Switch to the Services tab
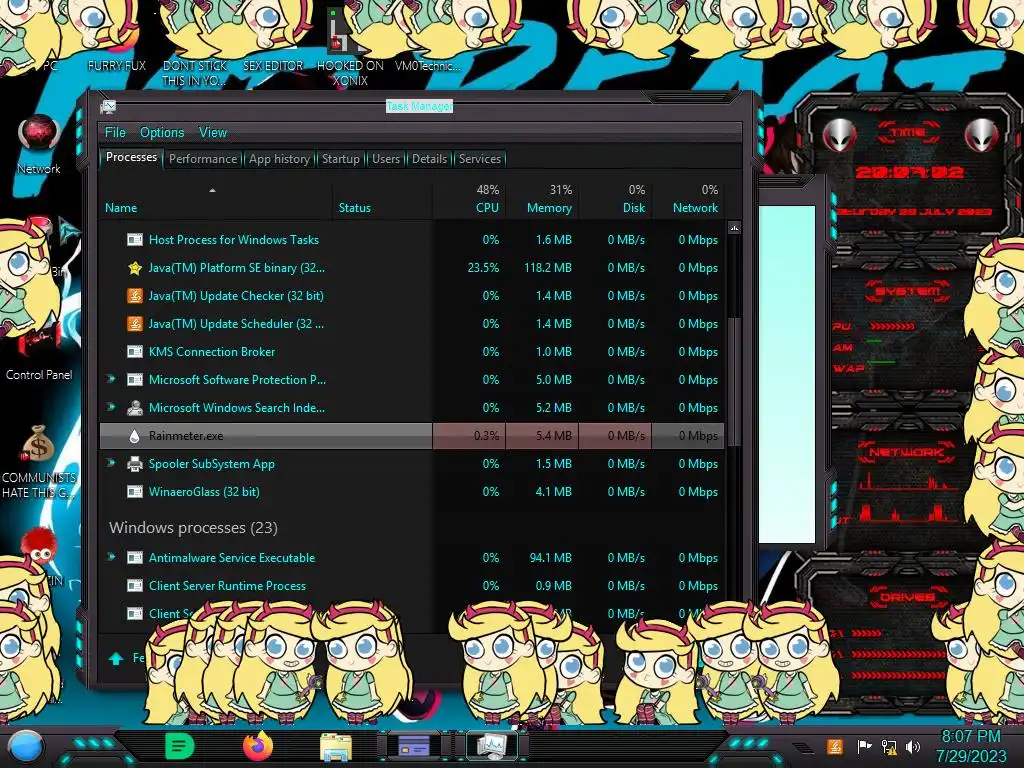 pyautogui.click(x=479, y=159)
